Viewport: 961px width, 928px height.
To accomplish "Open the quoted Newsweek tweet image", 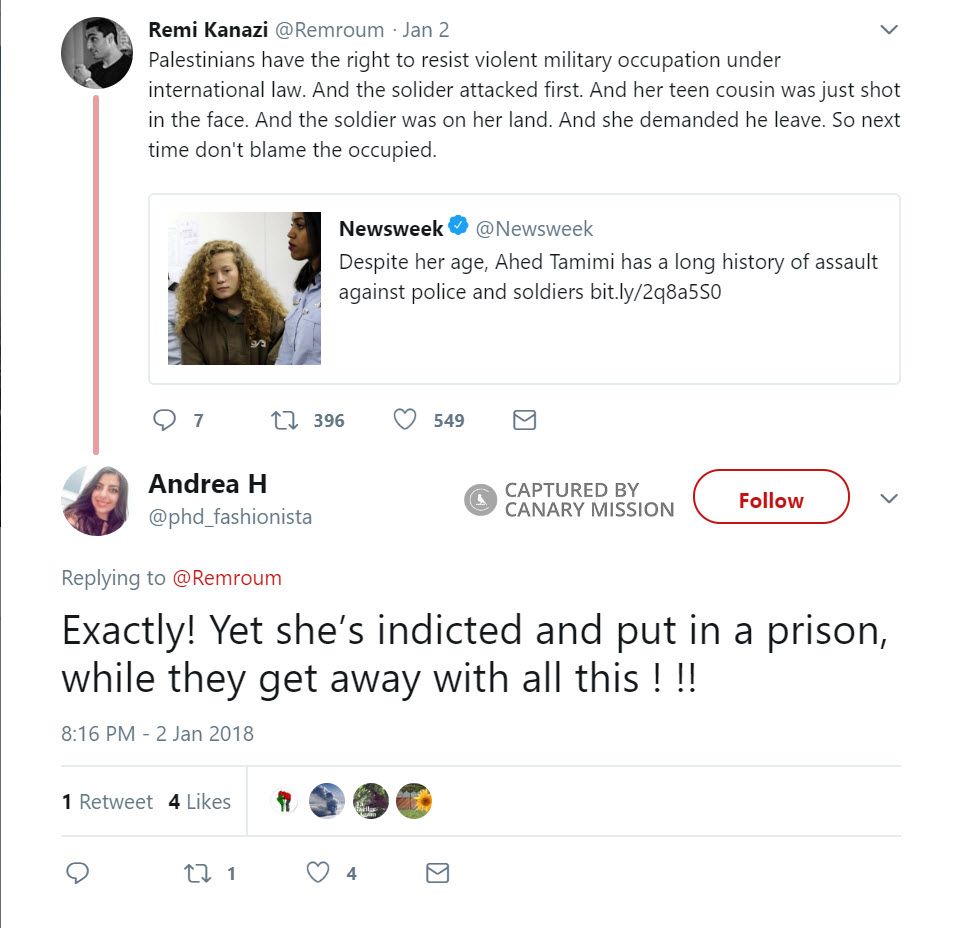I will 244,288.
